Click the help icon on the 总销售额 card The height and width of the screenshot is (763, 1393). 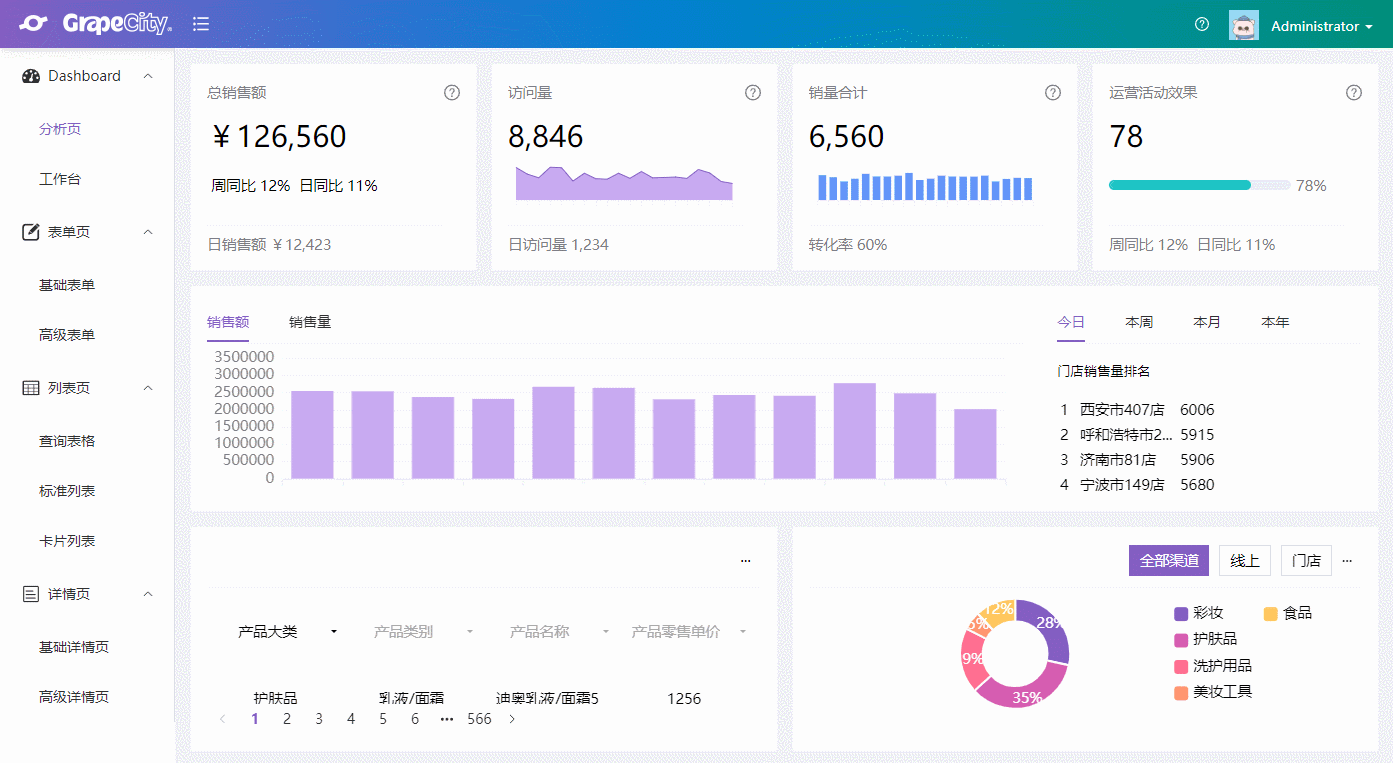point(452,92)
